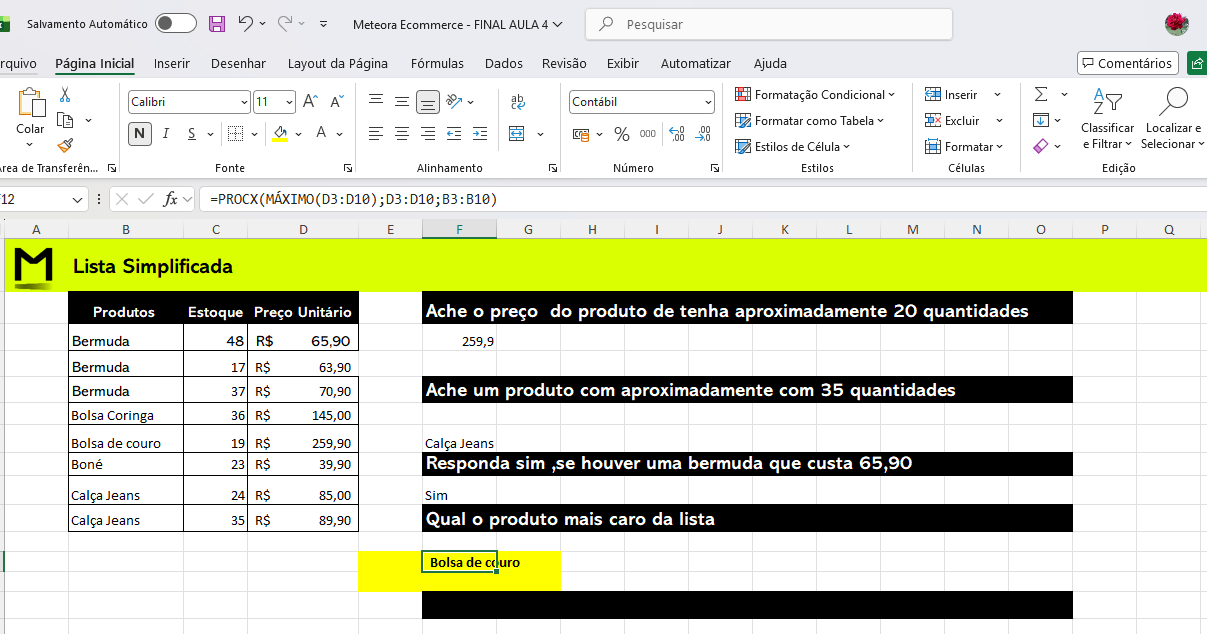The width and height of the screenshot is (1207, 634).
Task: Click the text orientation icon
Action: tap(454, 101)
